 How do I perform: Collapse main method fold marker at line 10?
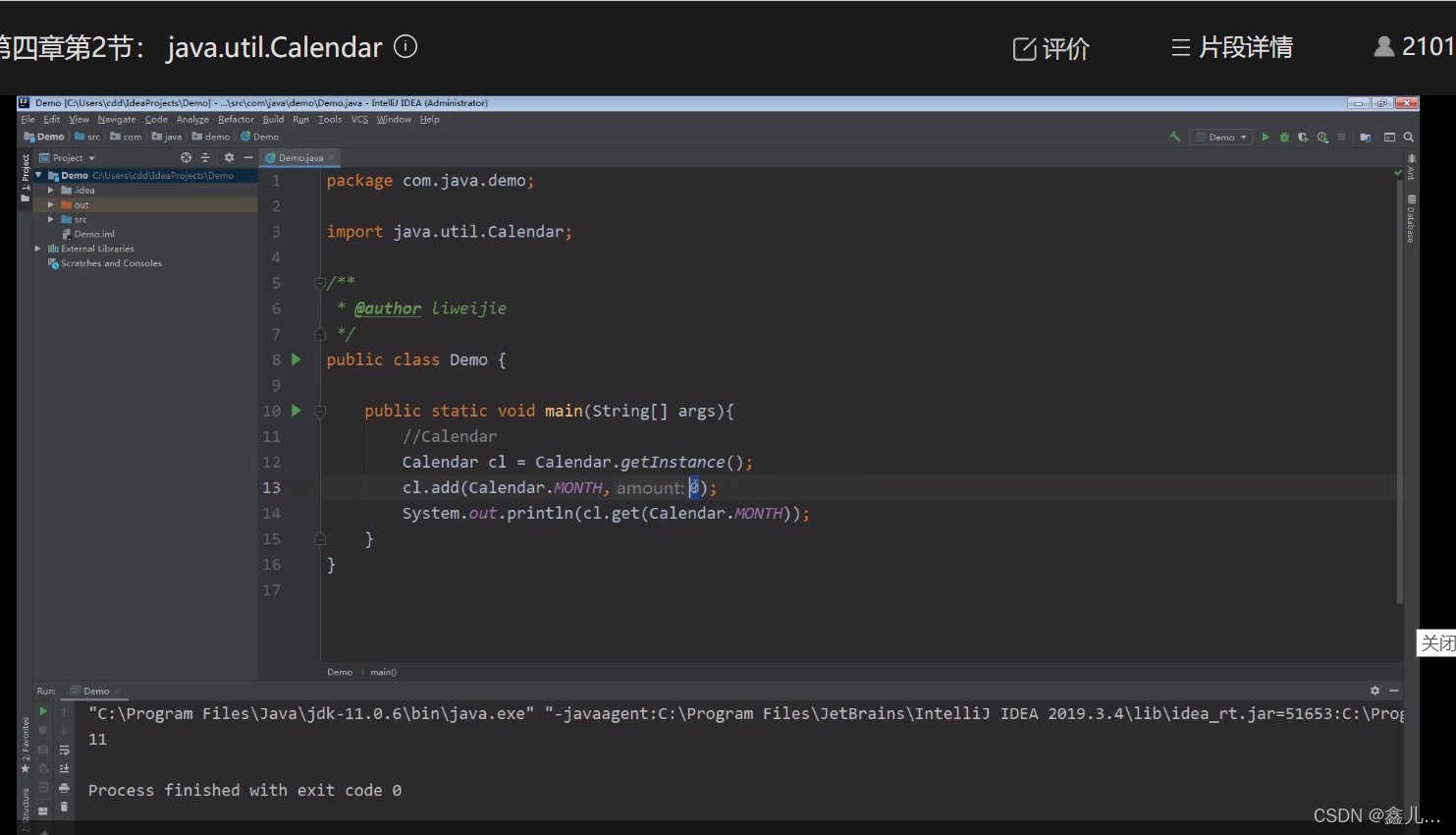pos(320,411)
